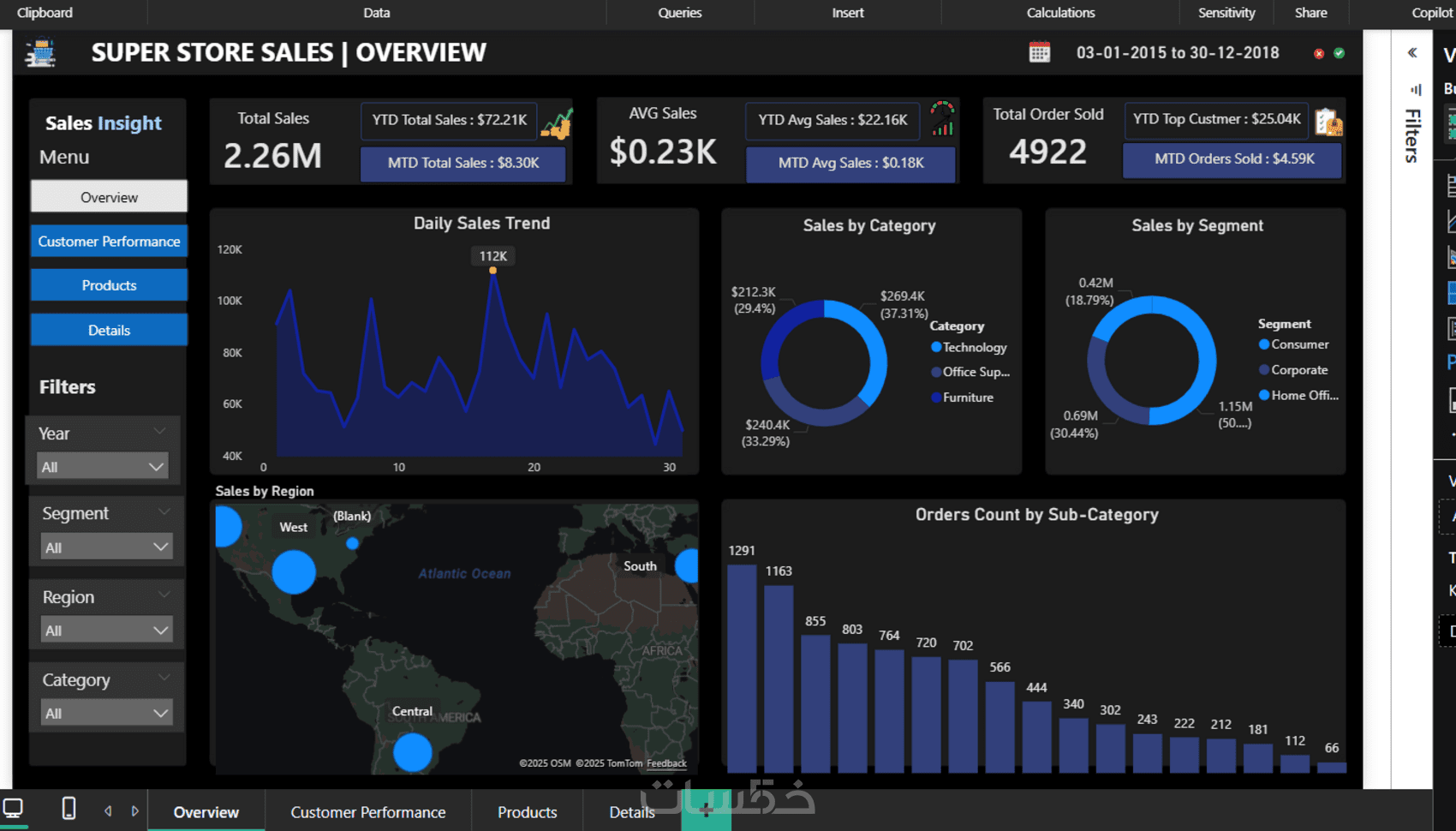1456x831 pixels.
Task: Click the MTD Orders Sold card
Action: 1233,158
